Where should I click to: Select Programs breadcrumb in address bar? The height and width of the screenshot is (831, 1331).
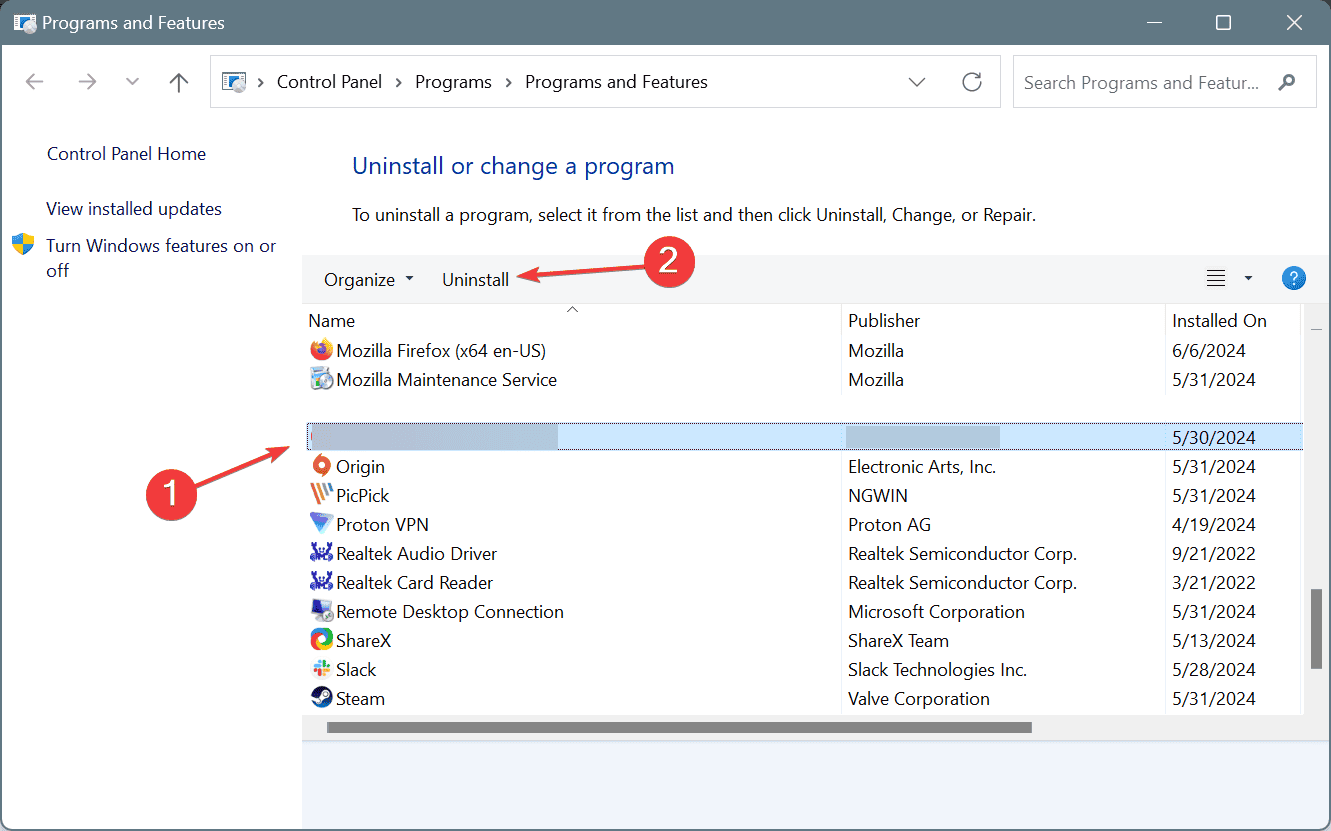[453, 82]
